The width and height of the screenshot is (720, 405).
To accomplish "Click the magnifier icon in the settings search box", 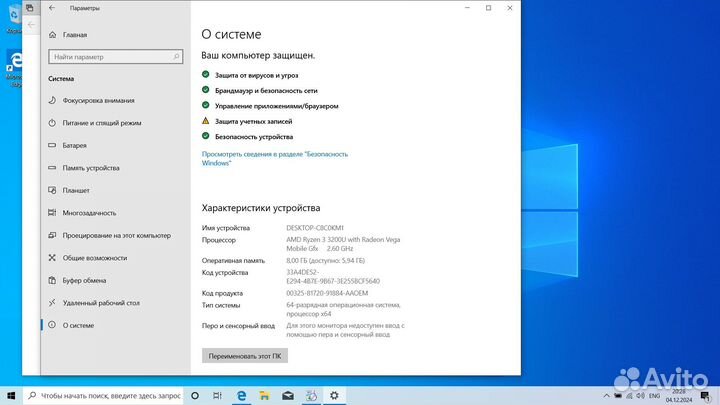I will [x=176, y=57].
